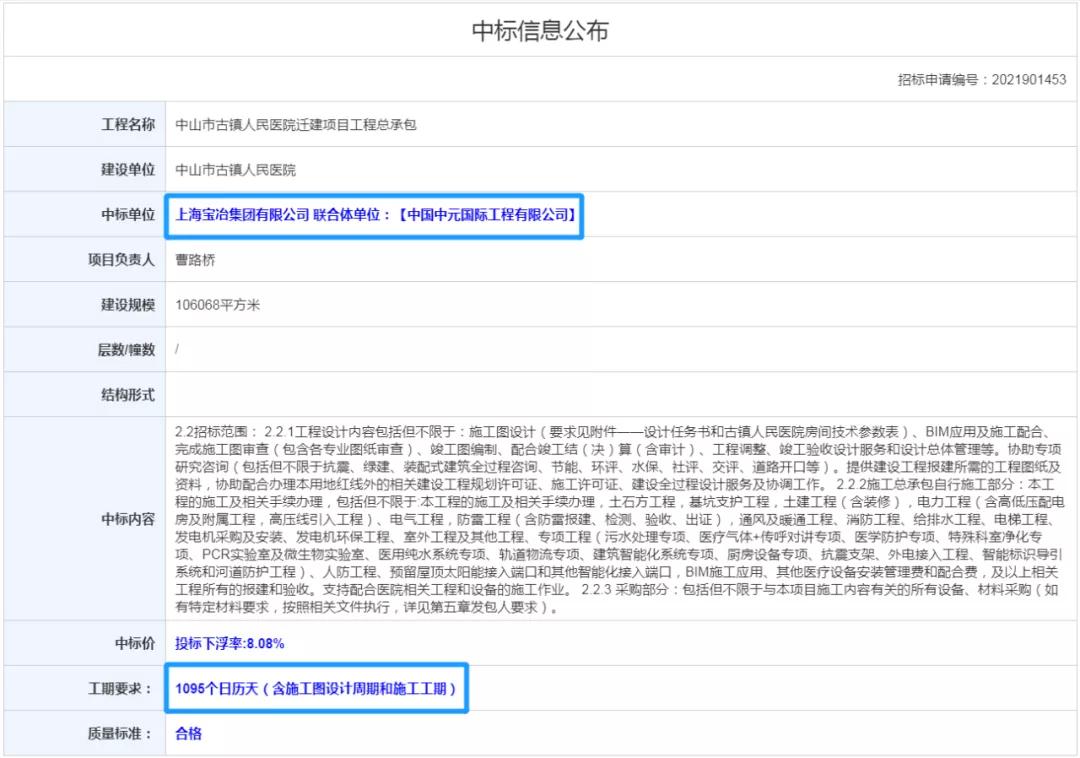Select the project leader name 曹路桥

195,260
